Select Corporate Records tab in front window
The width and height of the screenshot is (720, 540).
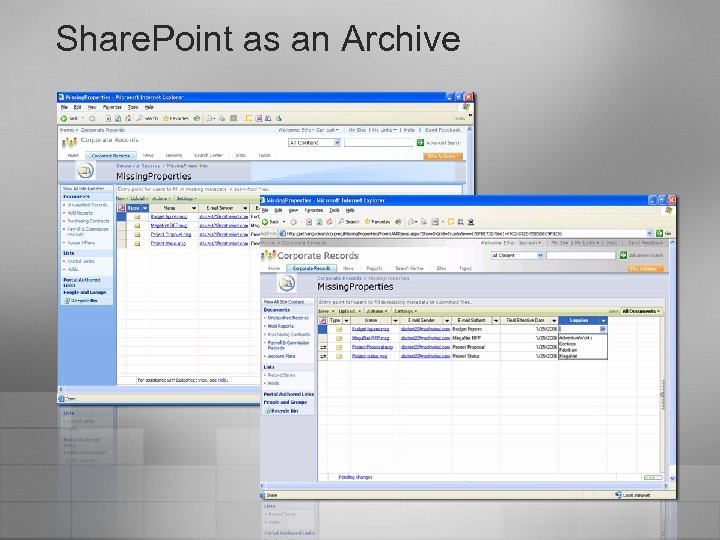312,268
